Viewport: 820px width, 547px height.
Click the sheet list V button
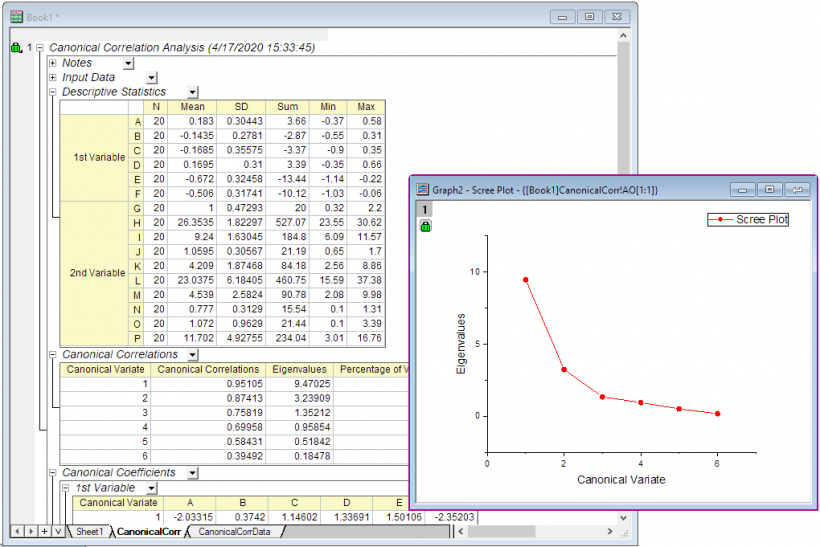(x=58, y=532)
